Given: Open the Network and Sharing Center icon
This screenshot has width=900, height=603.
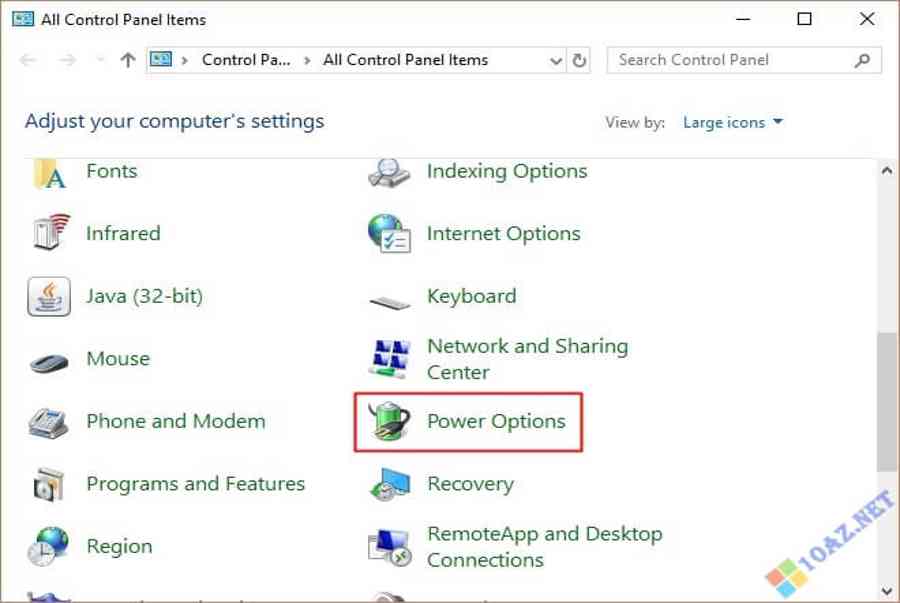Looking at the screenshot, I should pyautogui.click(x=390, y=359).
